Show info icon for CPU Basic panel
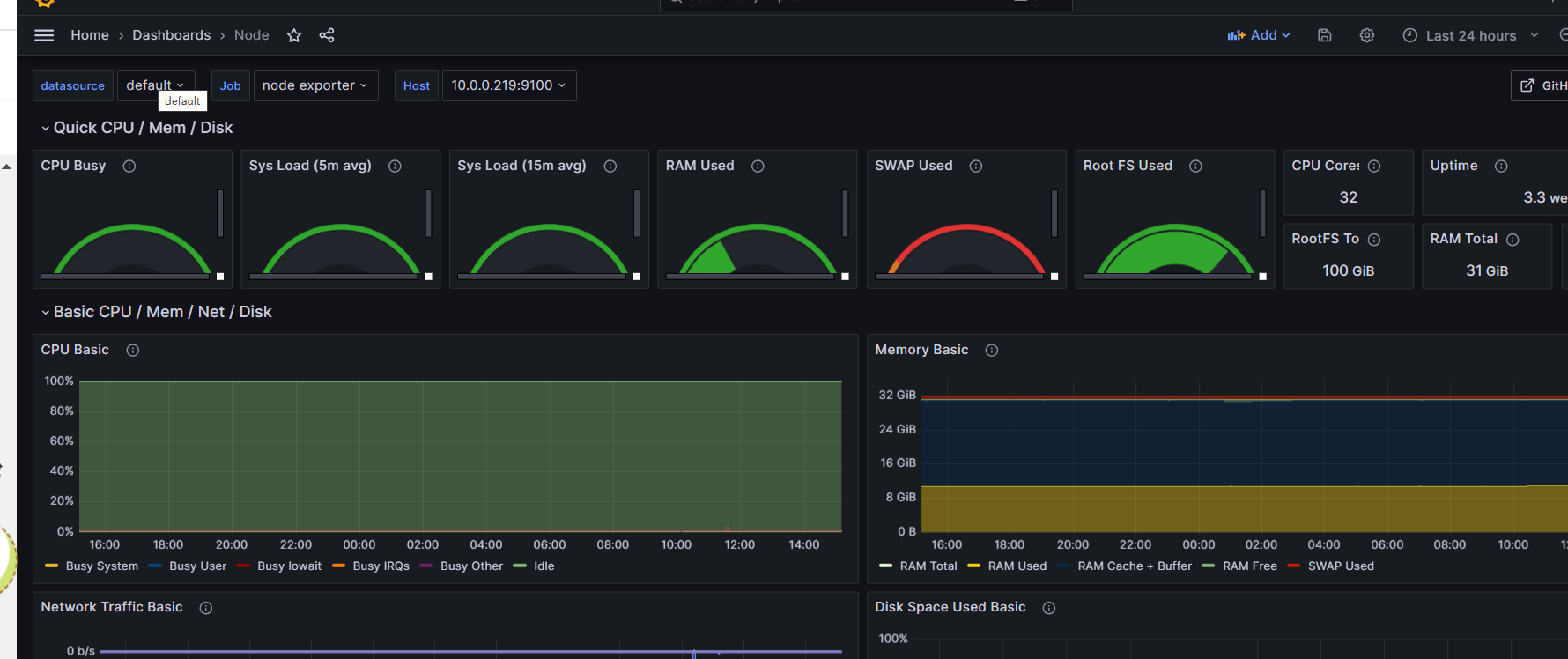The image size is (1568, 659). point(133,351)
